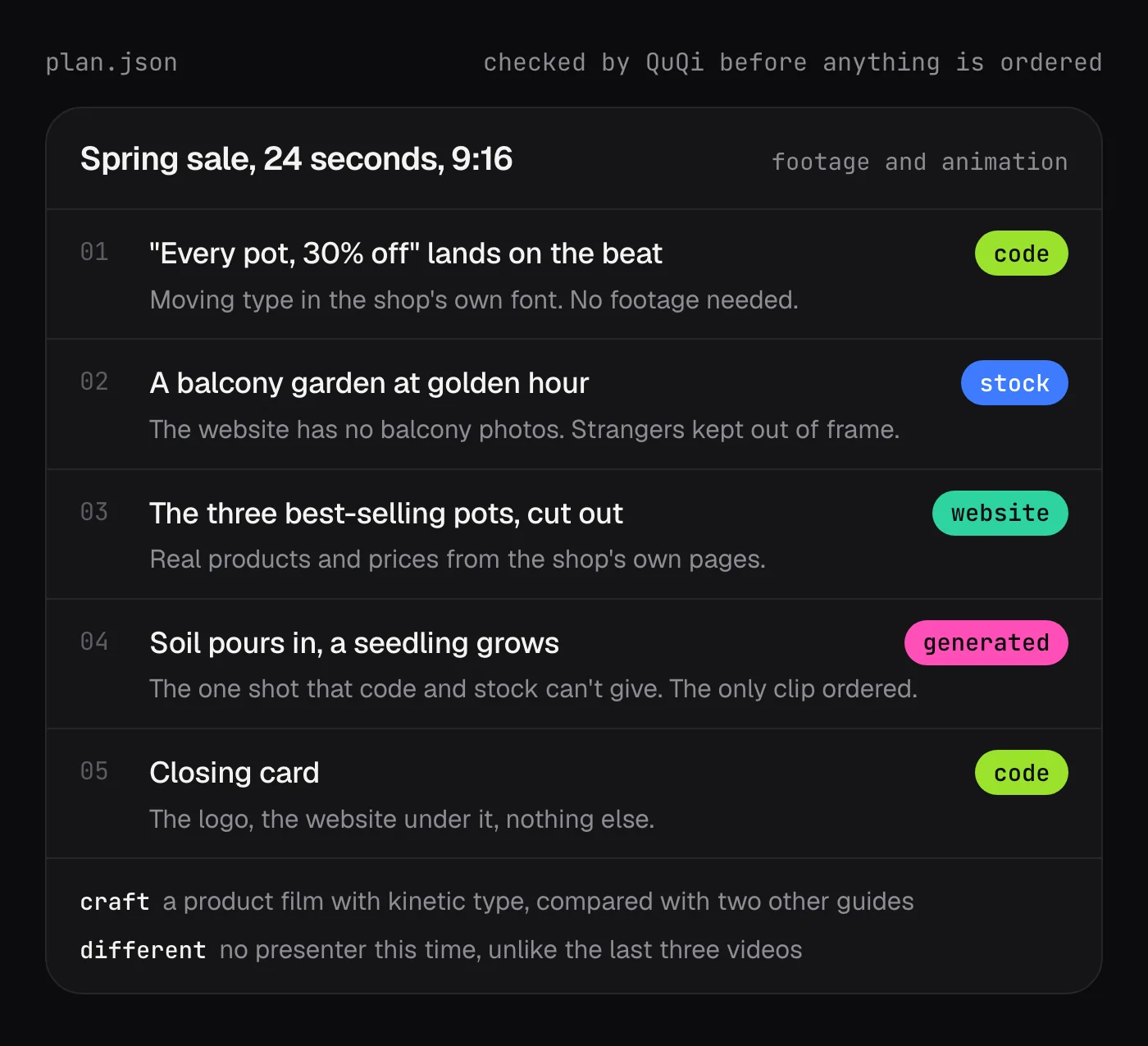This screenshot has width=1148, height=1046.
Task: Open the plan.json file label
Action: 112,62
